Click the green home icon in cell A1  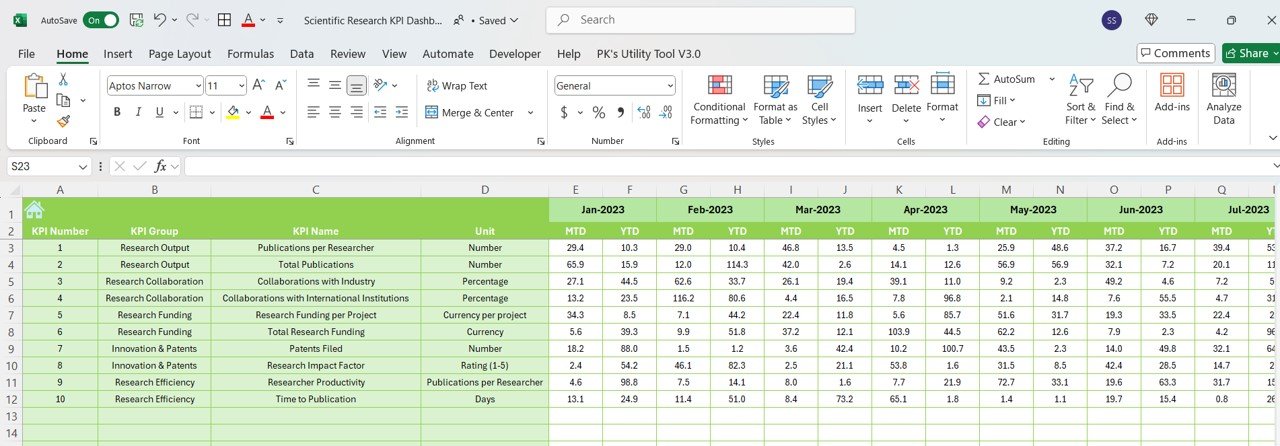[34, 209]
